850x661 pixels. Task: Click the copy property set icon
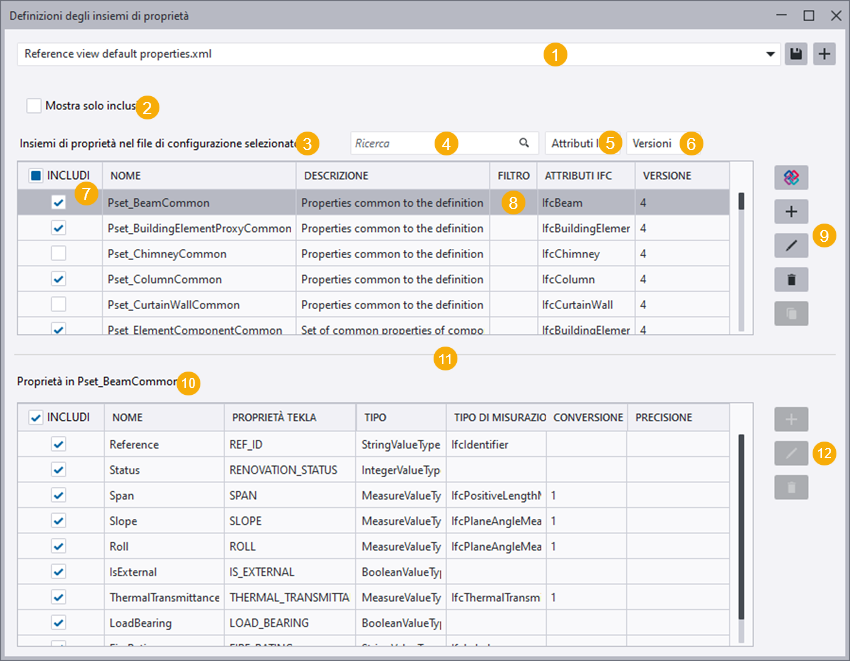[x=790, y=313]
